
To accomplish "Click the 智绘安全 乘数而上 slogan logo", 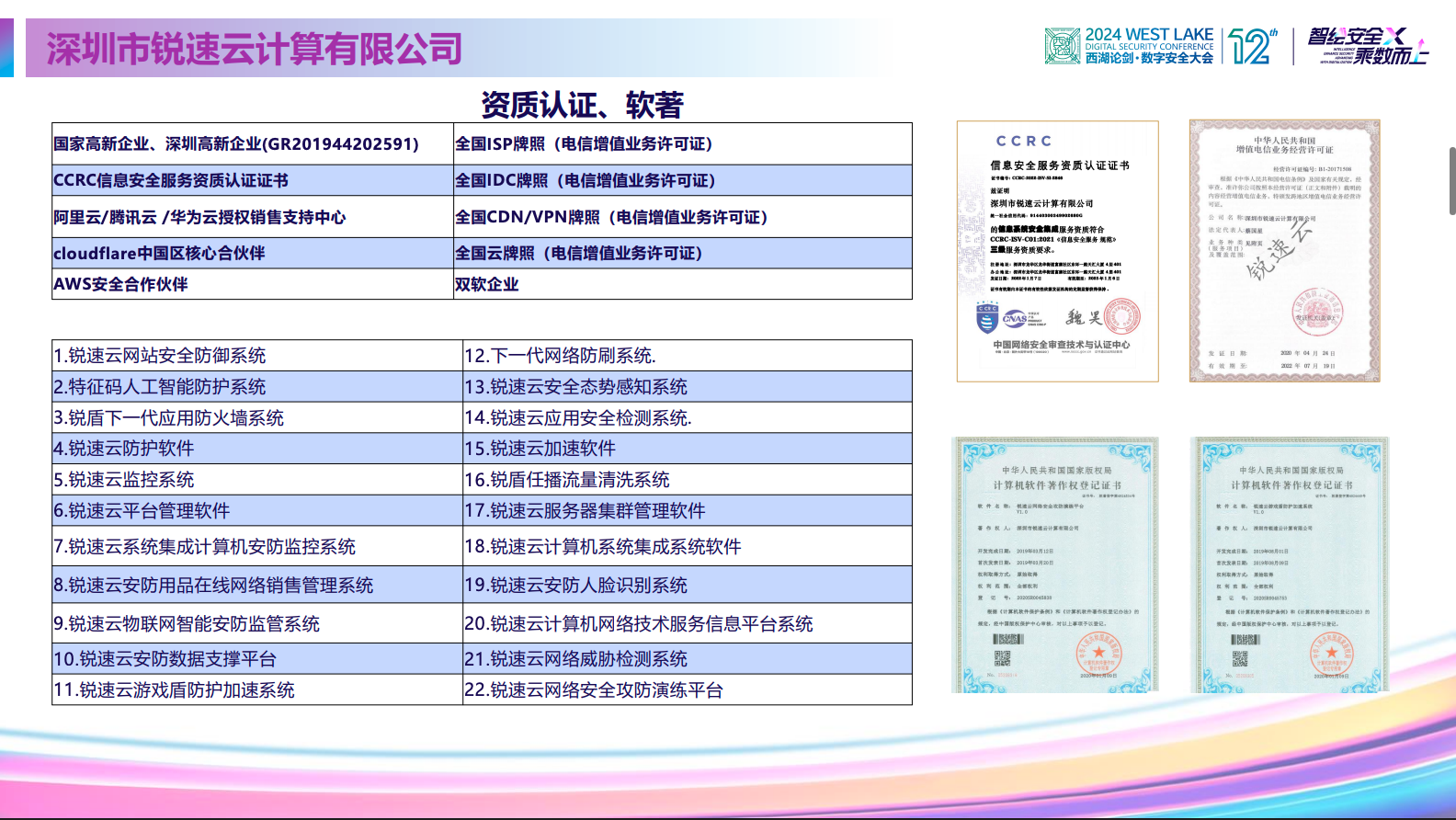I will tap(1367, 46).
